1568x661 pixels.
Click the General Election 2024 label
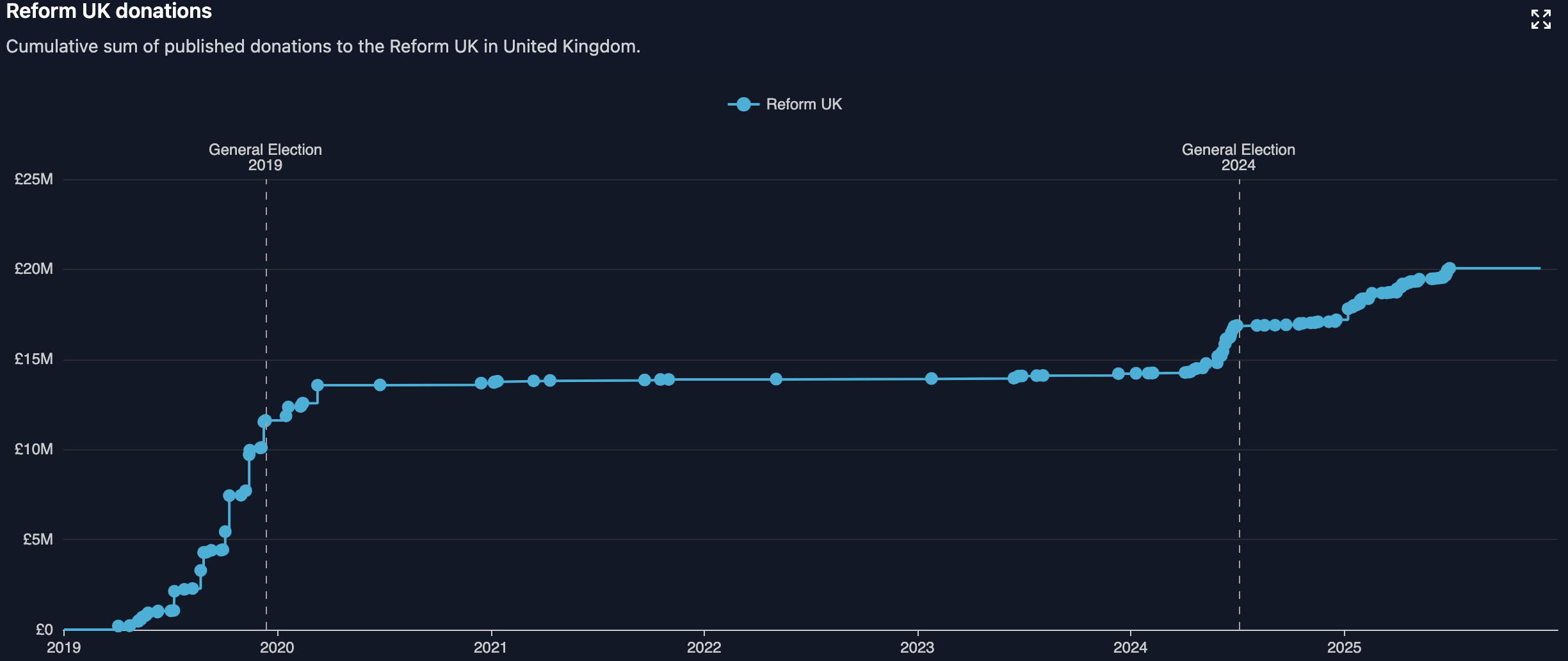[x=1238, y=157]
